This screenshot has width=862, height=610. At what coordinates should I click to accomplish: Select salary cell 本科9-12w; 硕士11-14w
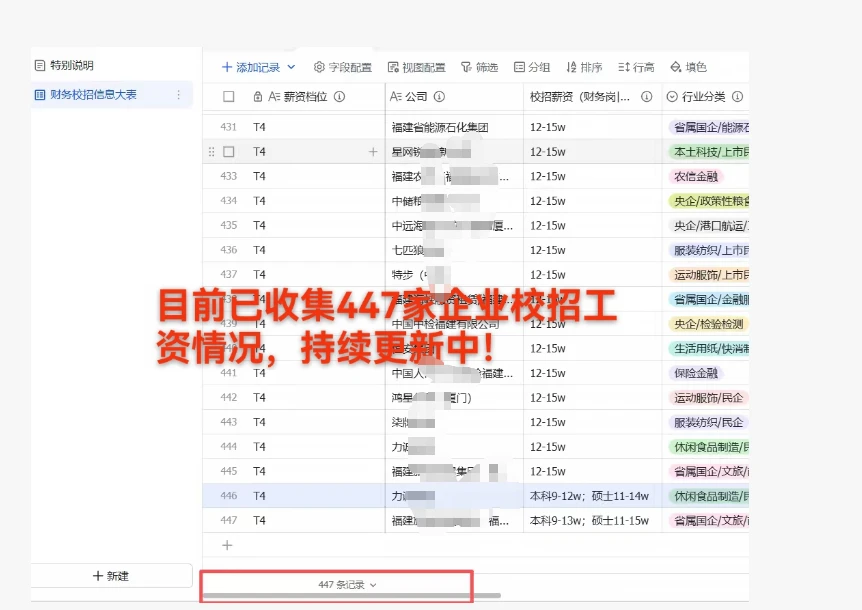[592, 496]
